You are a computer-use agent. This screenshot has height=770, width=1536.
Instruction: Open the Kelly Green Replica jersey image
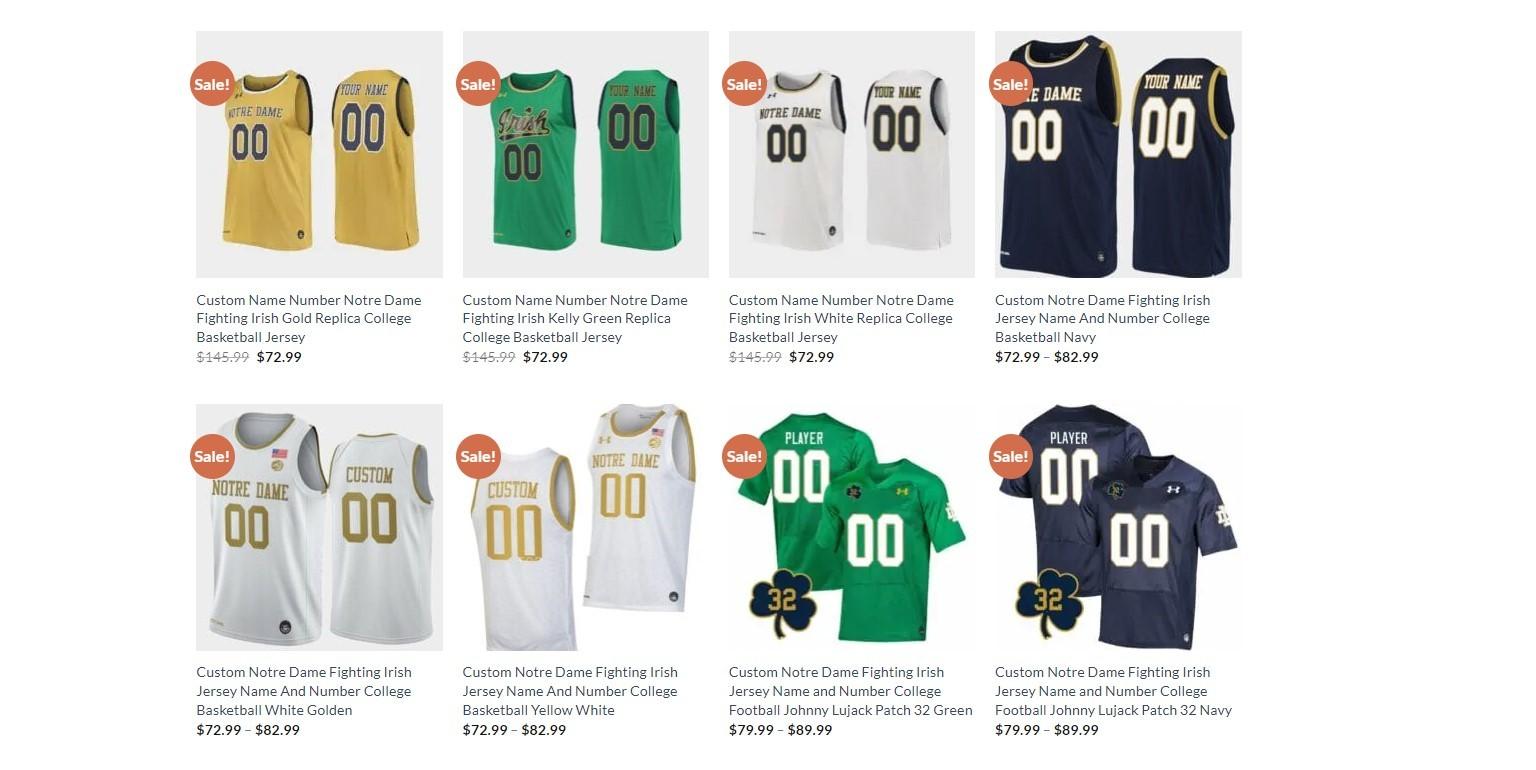[x=585, y=154]
